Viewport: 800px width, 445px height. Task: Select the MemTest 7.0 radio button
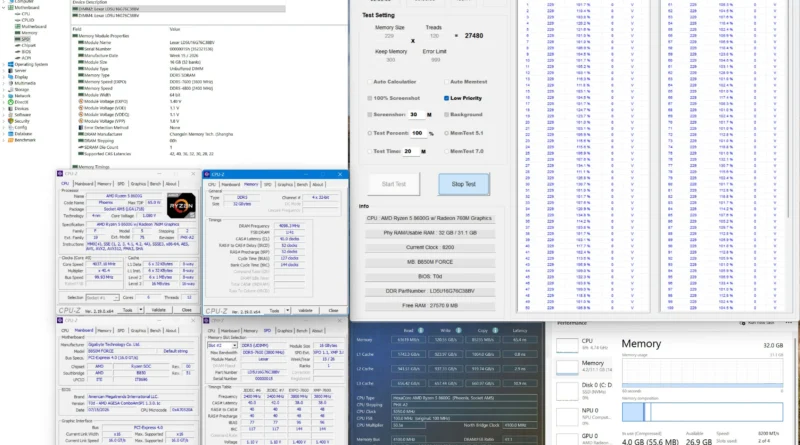pos(446,151)
